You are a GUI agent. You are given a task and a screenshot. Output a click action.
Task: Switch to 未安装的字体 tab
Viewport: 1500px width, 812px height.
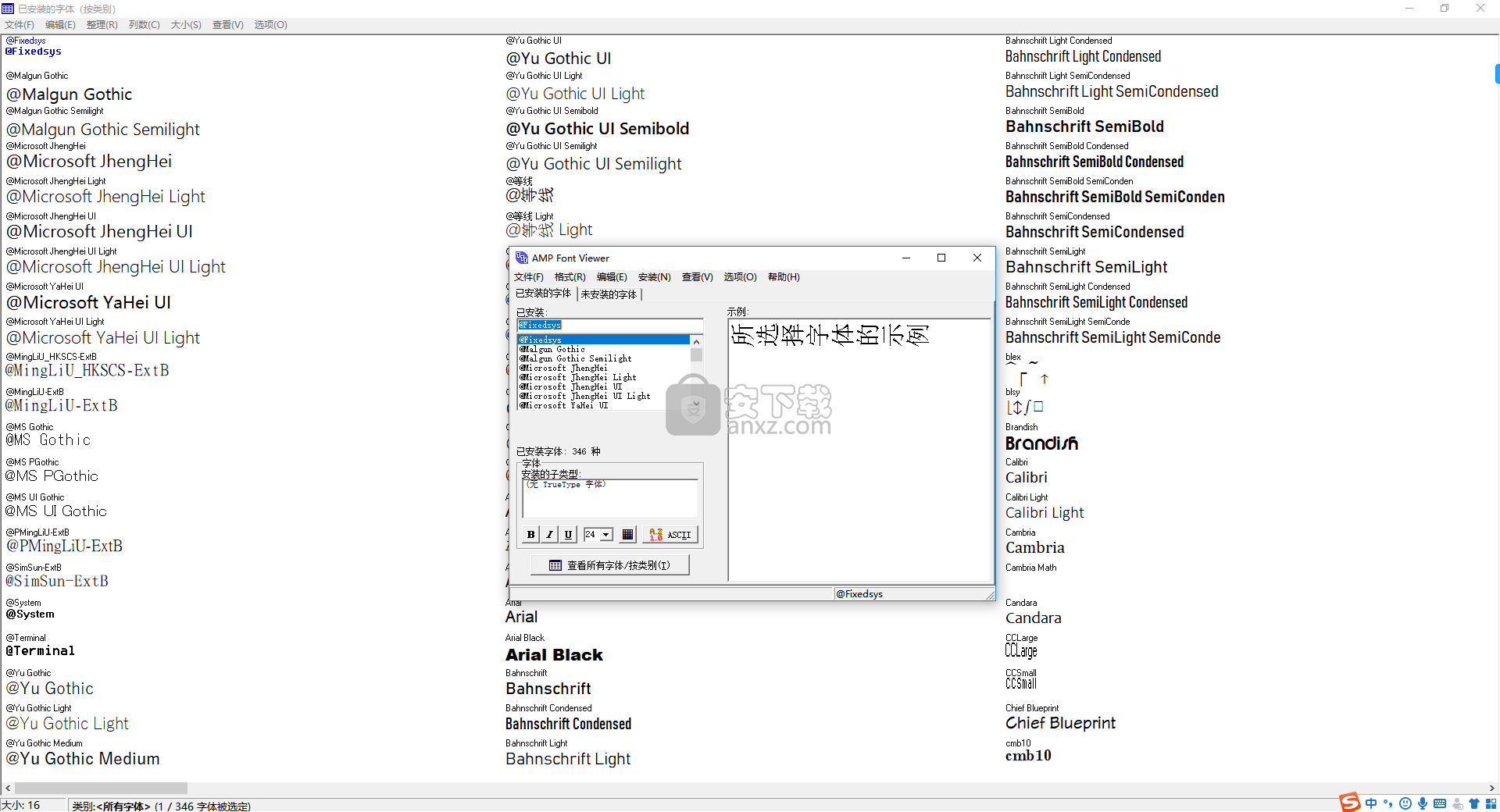tap(609, 294)
